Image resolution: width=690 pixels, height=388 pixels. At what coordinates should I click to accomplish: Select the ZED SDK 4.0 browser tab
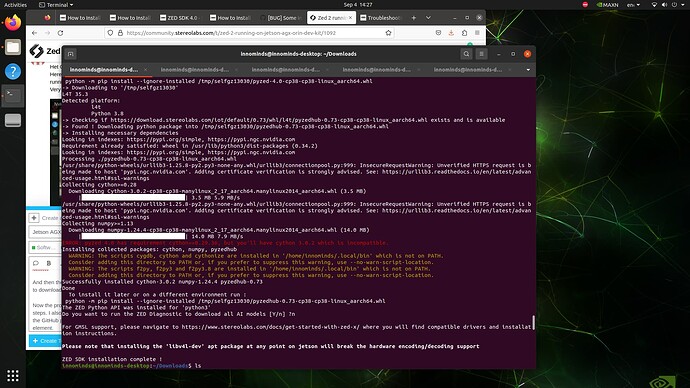click(181, 18)
